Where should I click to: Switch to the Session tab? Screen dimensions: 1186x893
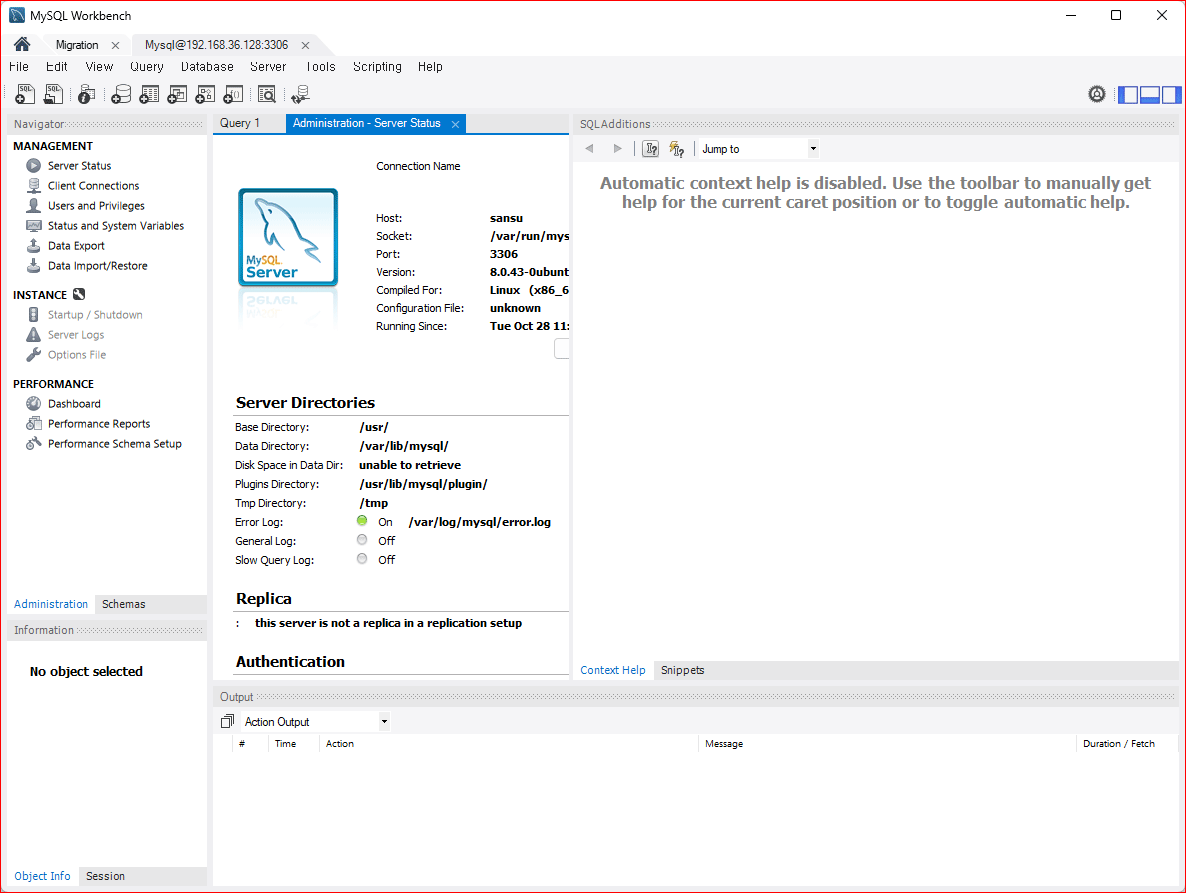click(105, 876)
